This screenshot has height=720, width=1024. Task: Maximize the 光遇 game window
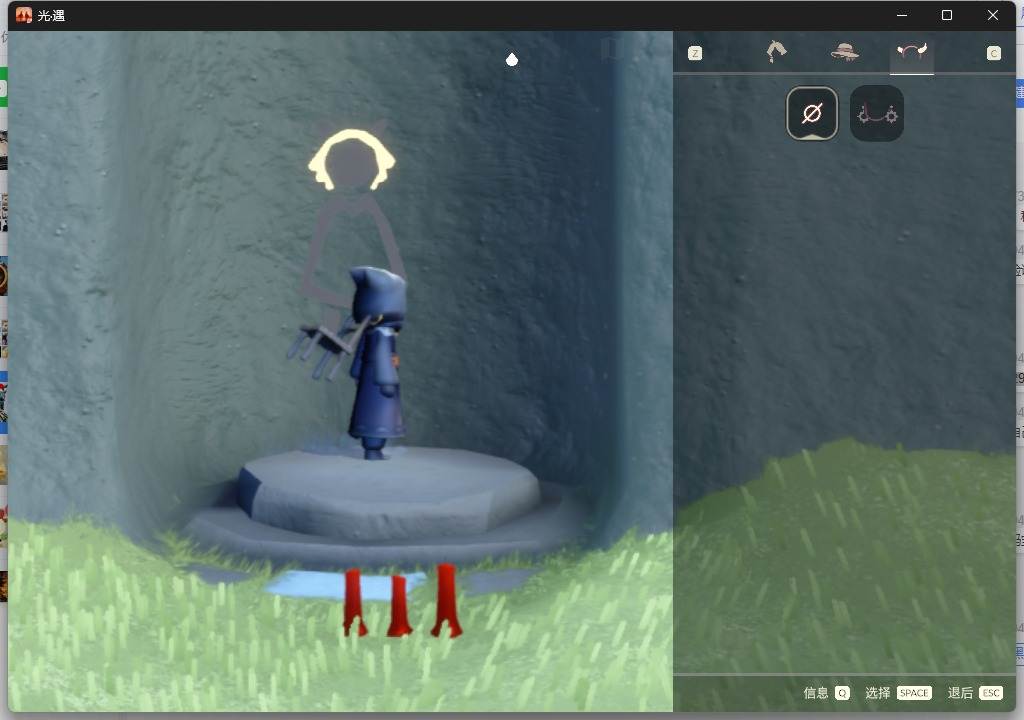pos(947,15)
